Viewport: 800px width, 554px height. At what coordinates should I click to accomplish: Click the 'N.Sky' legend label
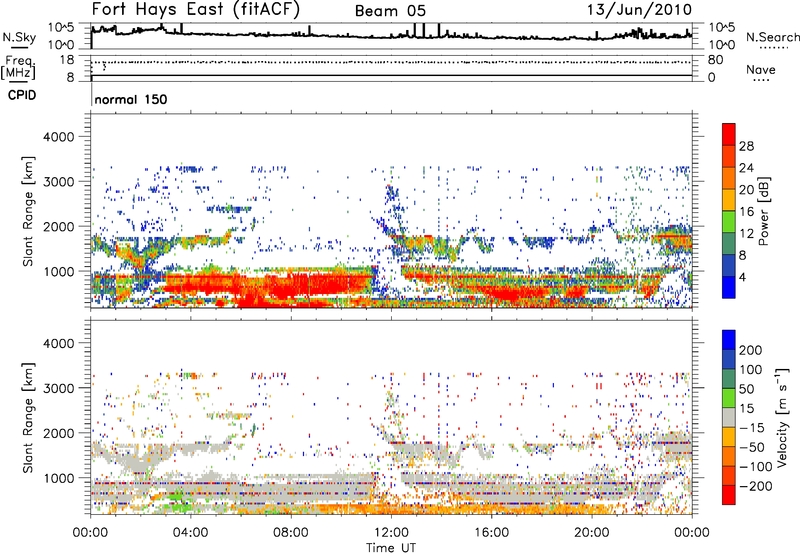point(19,37)
